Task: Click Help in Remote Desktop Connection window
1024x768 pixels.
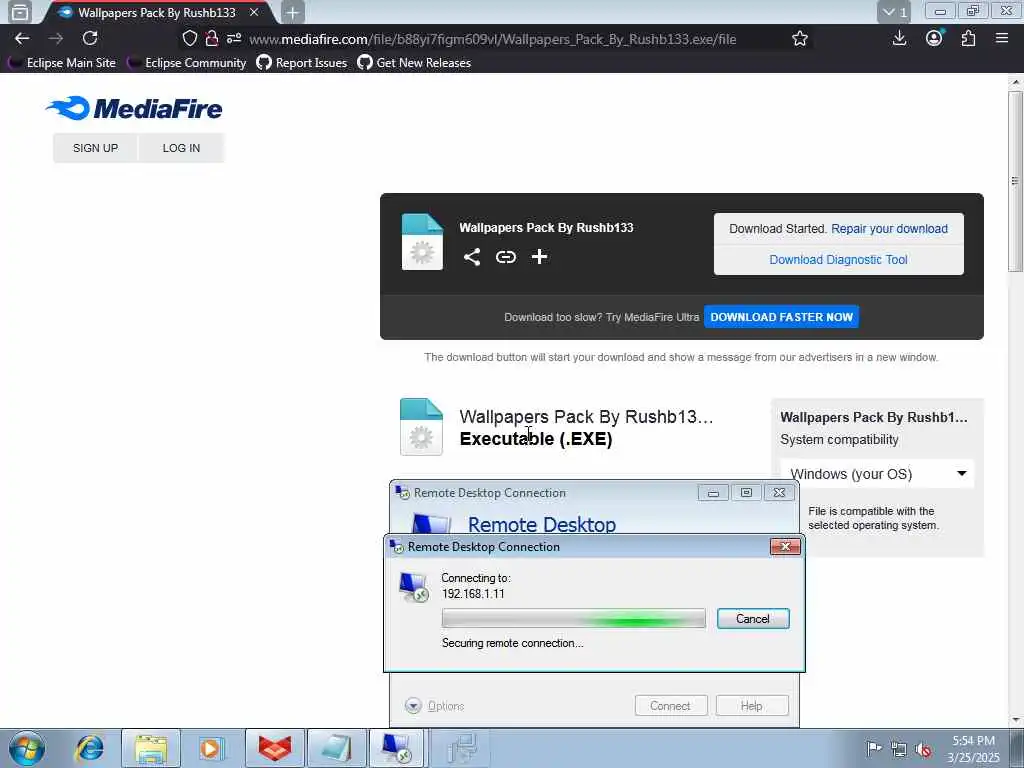Action: [752, 706]
